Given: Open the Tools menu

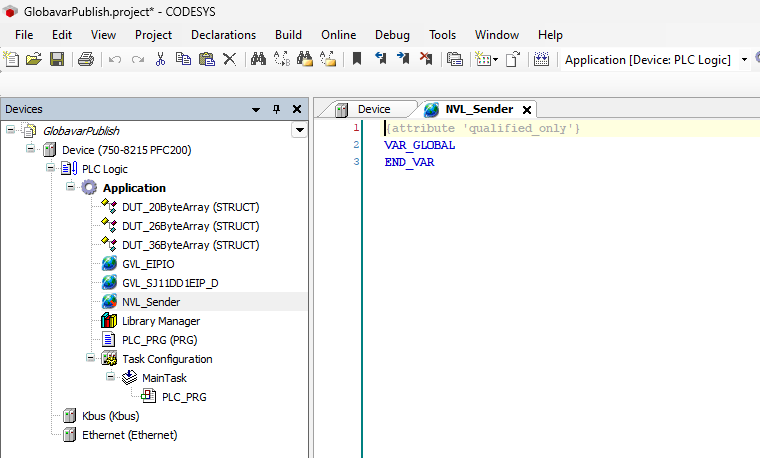Looking at the screenshot, I should click(x=442, y=35).
